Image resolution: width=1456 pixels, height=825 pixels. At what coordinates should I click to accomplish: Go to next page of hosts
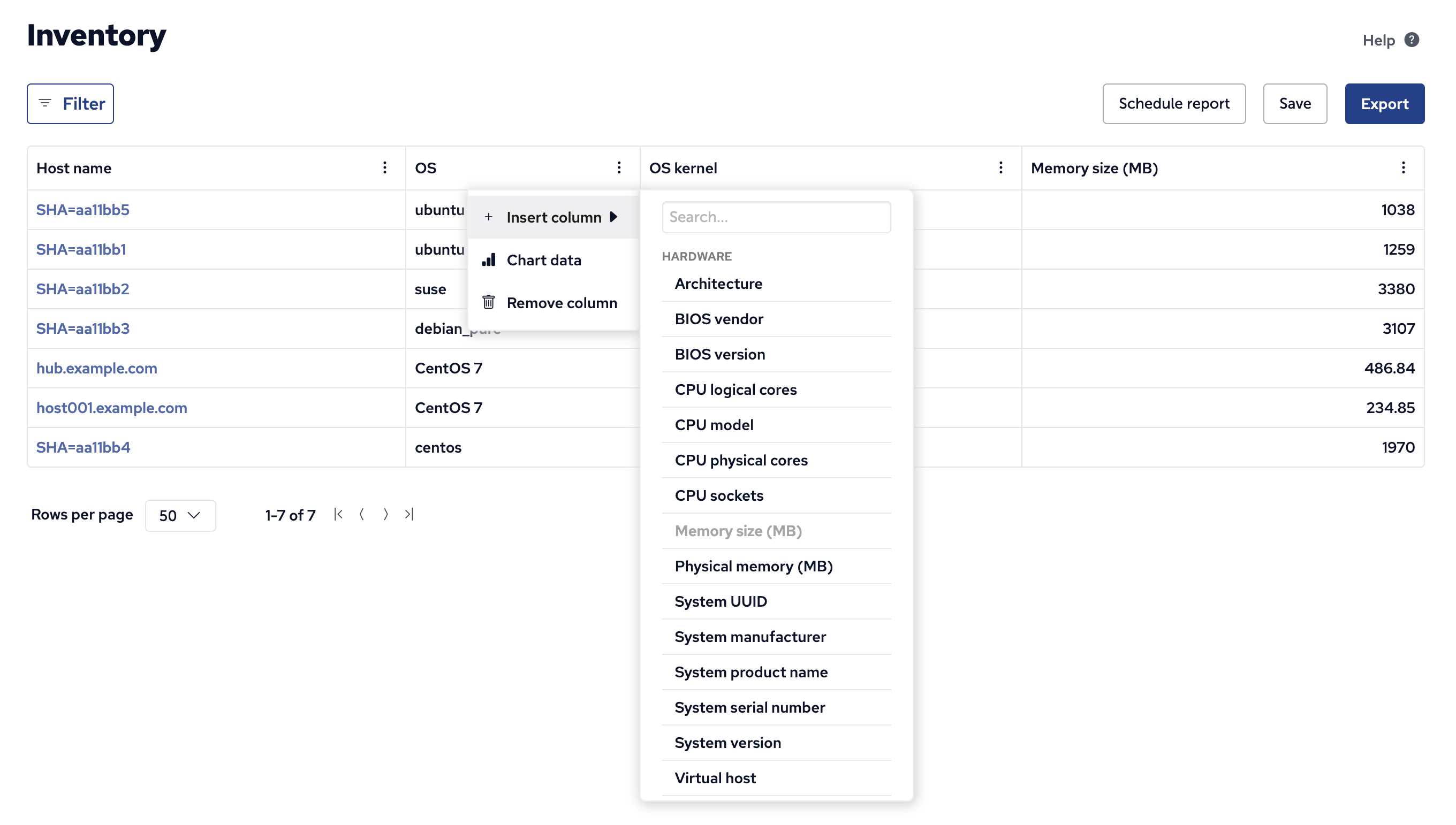[386, 515]
